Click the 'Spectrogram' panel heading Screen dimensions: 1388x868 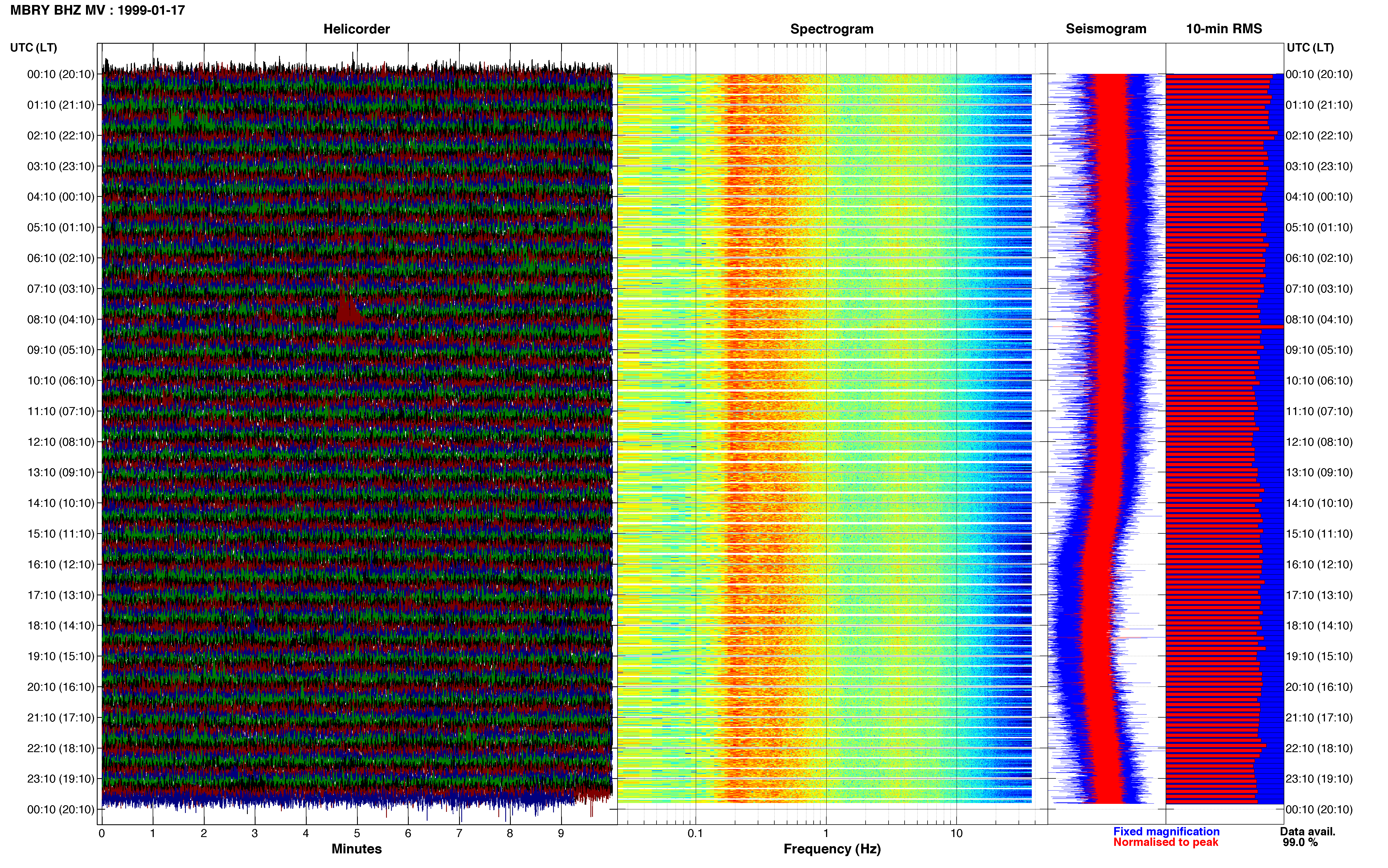pos(832,29)
